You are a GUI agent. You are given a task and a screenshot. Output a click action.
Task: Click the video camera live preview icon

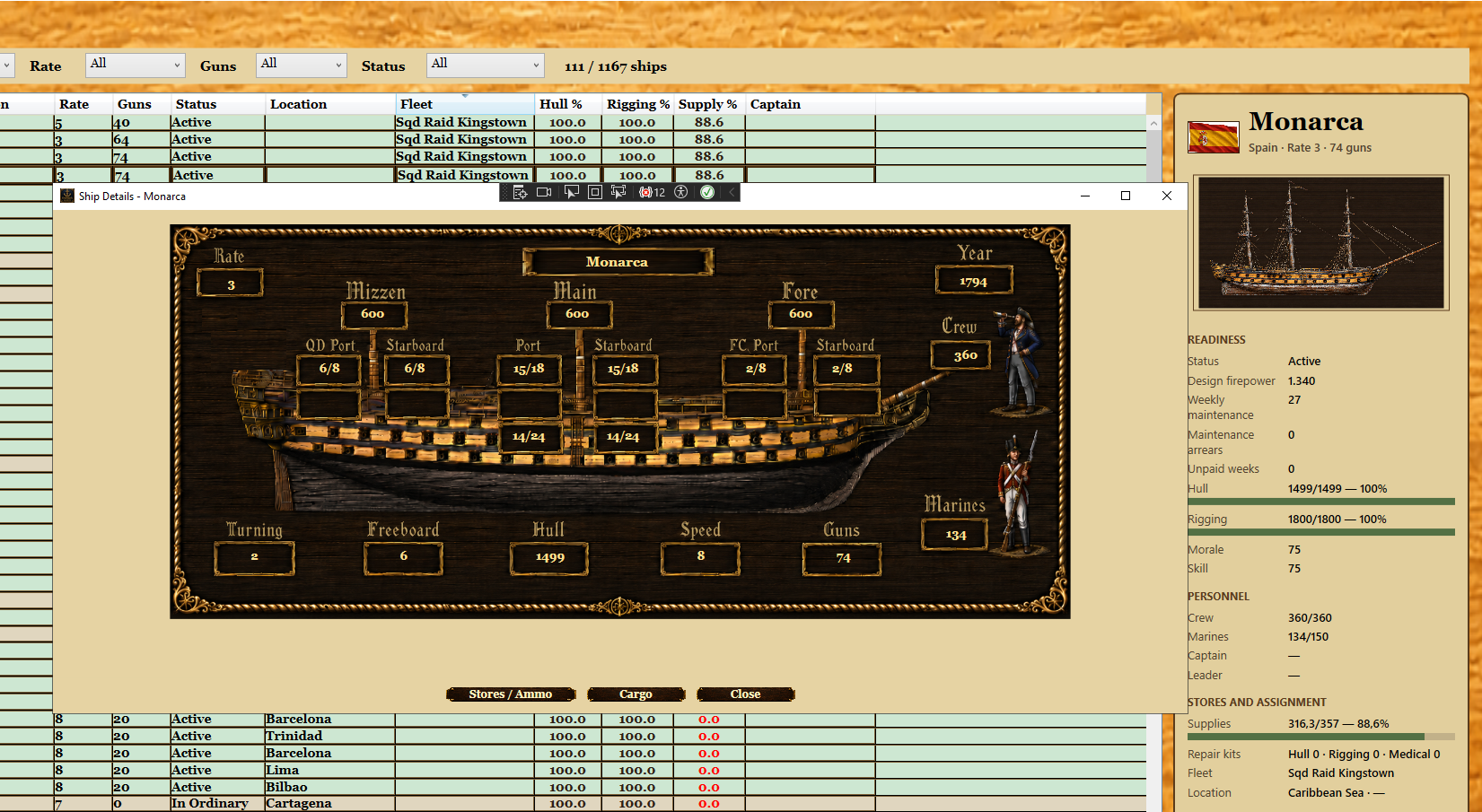pyautogui.click(x=544, y=192)
